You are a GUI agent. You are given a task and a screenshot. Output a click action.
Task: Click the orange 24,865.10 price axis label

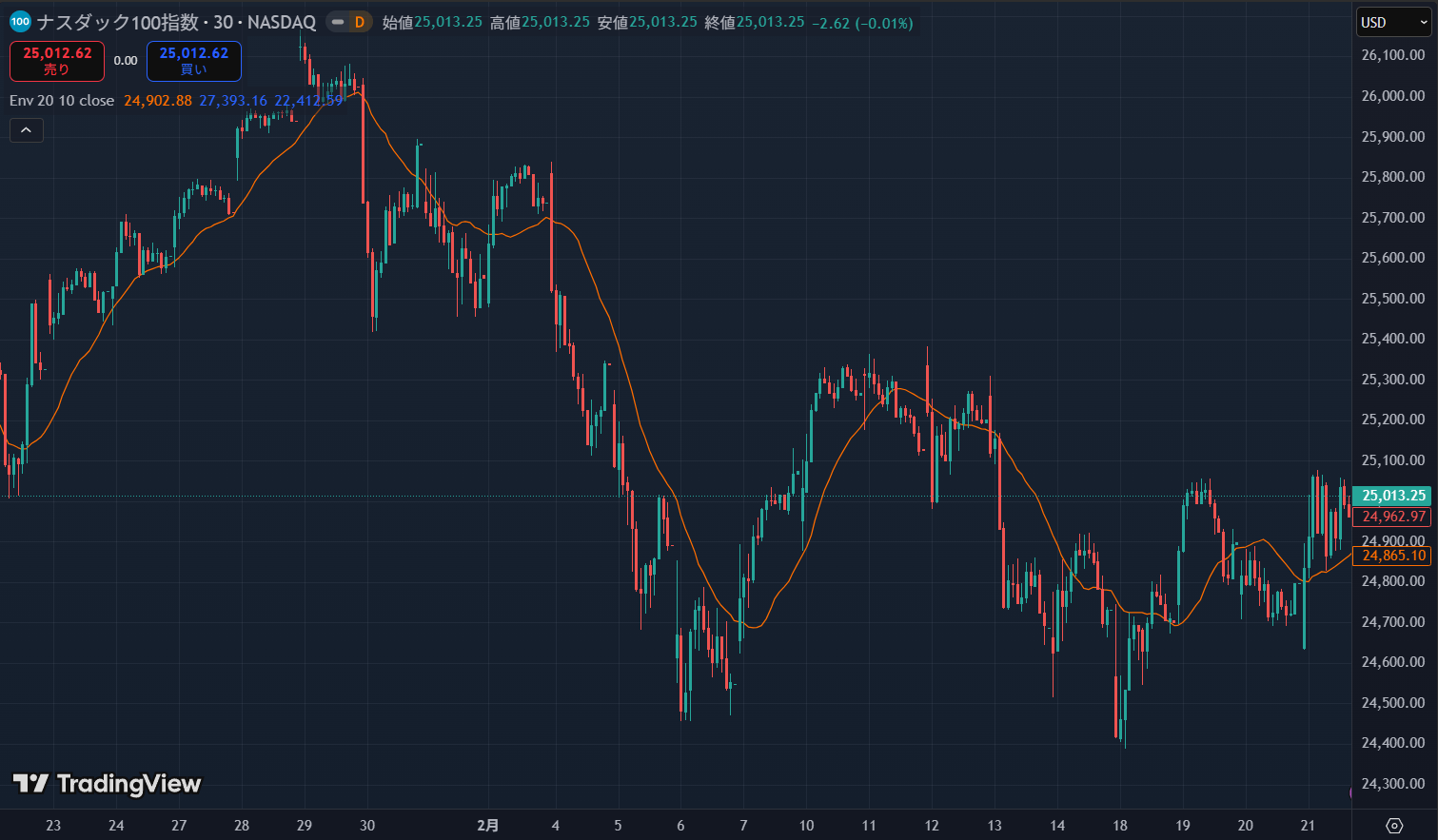(x=1393, y=556)
